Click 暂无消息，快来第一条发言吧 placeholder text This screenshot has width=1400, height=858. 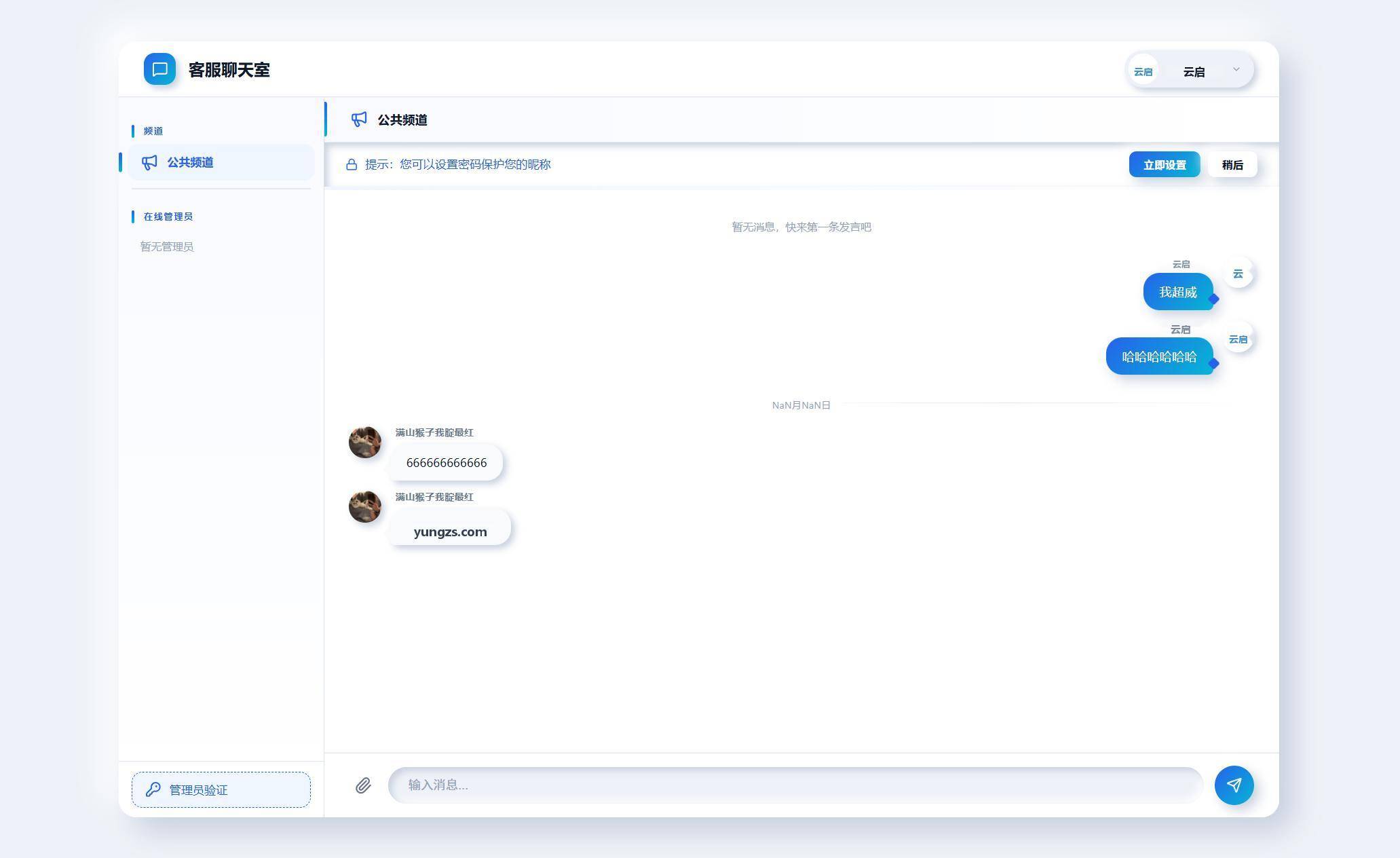point(801,227)
